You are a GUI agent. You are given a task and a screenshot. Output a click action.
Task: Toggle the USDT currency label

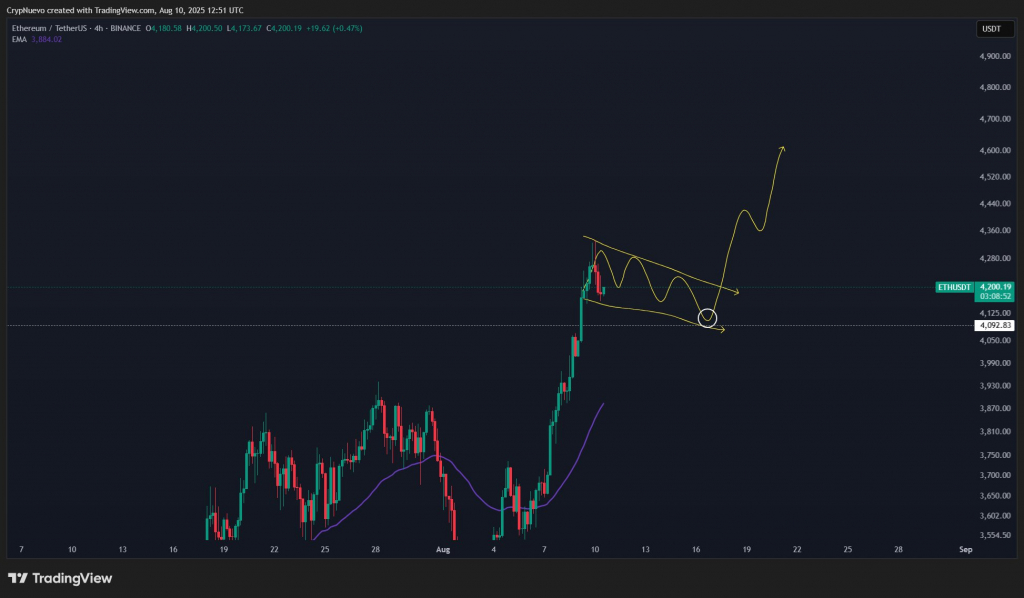(x=993, y=29)
